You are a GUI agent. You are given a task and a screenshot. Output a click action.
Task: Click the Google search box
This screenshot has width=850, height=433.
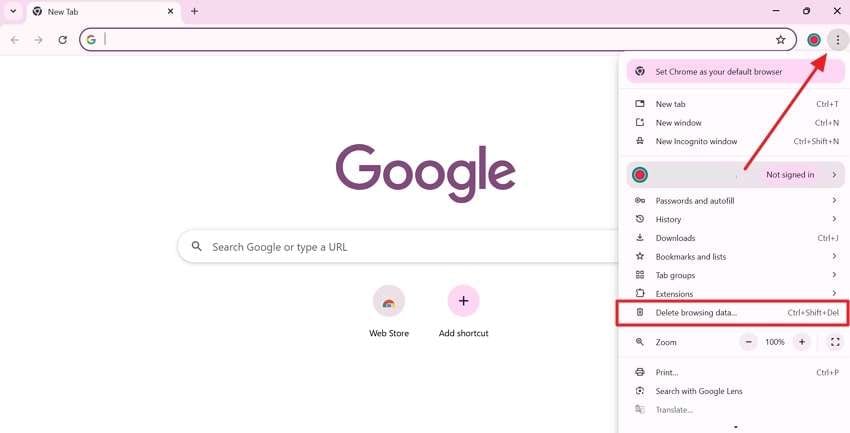[398, 247]
